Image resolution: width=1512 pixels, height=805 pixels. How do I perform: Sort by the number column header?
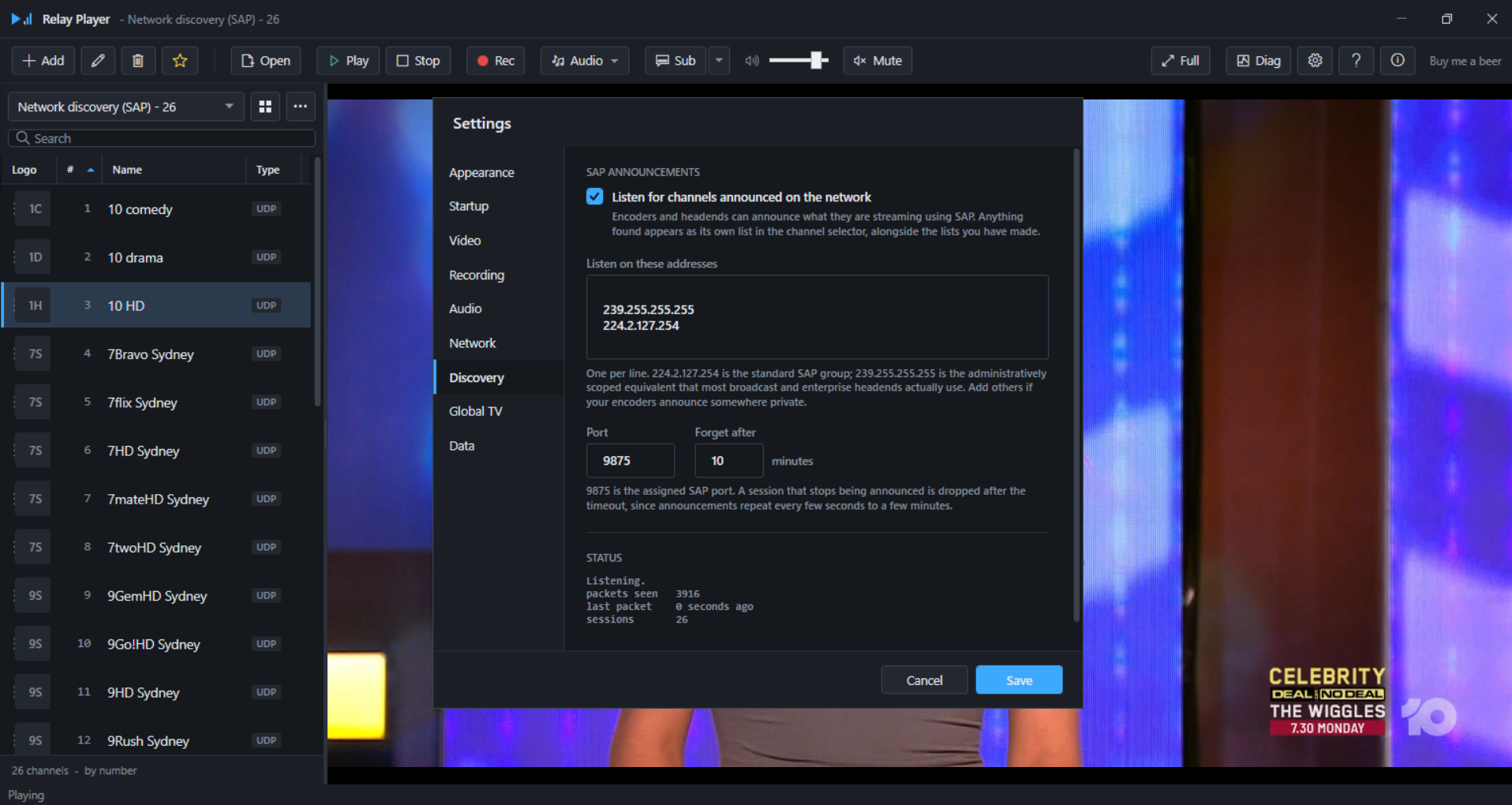pos(80,170)
